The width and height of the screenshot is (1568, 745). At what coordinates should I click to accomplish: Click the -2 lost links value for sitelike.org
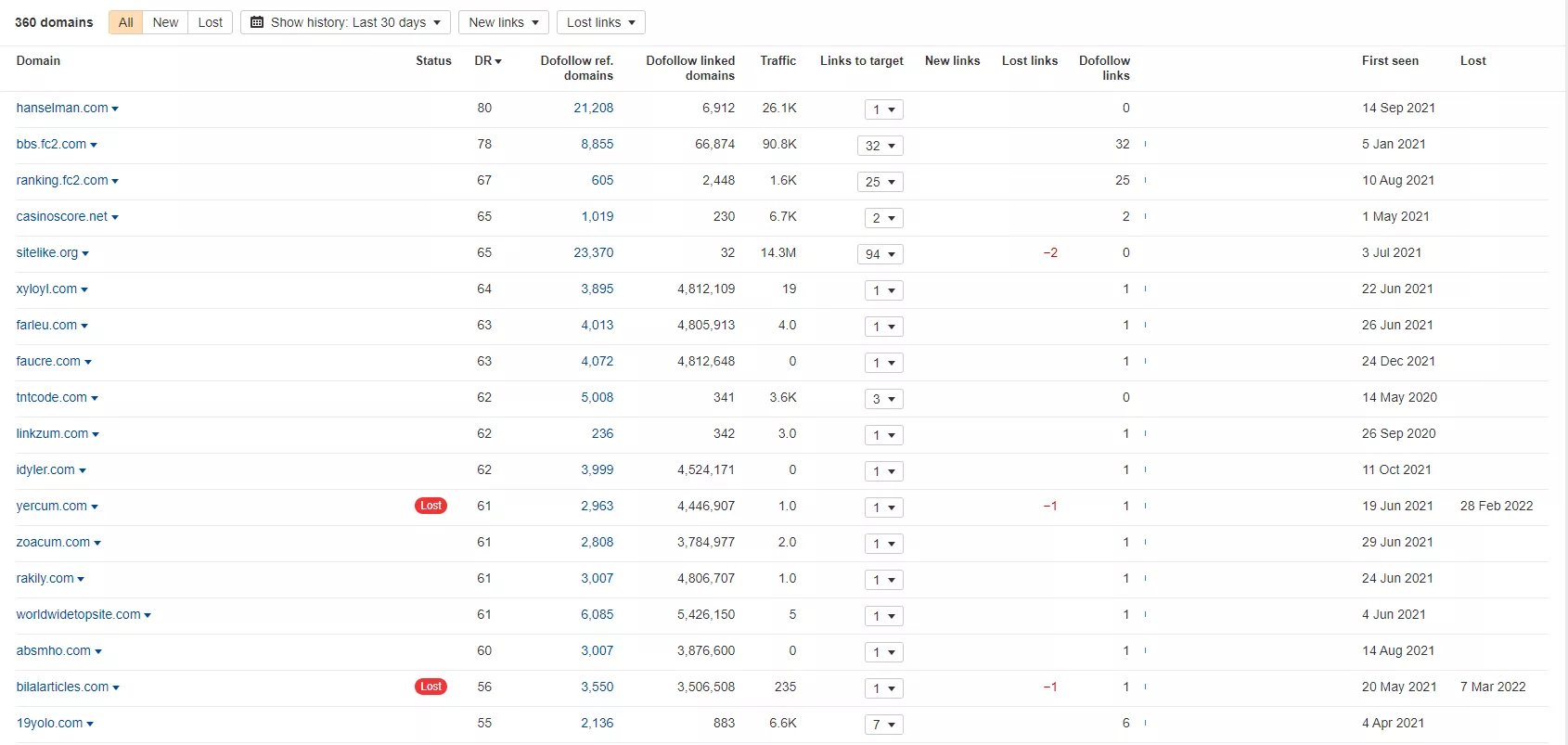[1050, 253]
